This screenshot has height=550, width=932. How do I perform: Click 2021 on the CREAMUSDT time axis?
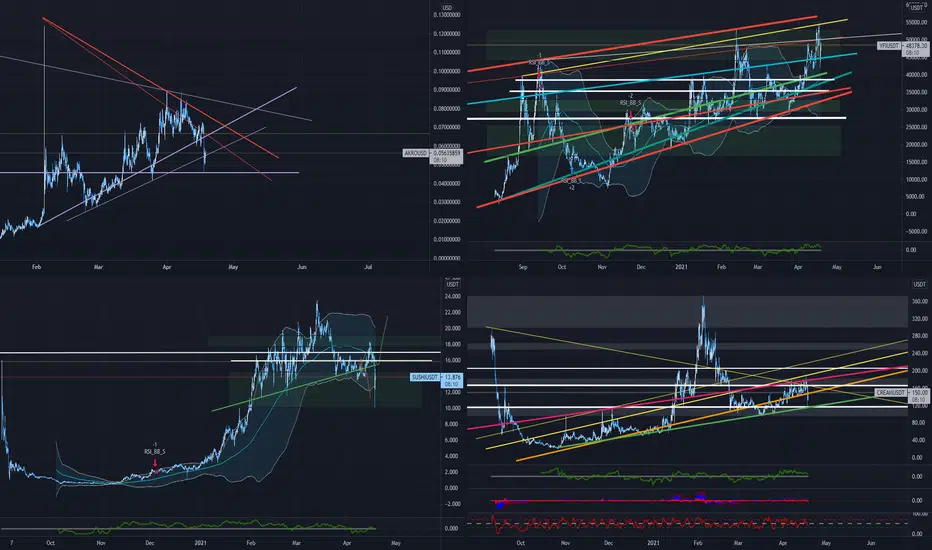(x=653, y=543)
